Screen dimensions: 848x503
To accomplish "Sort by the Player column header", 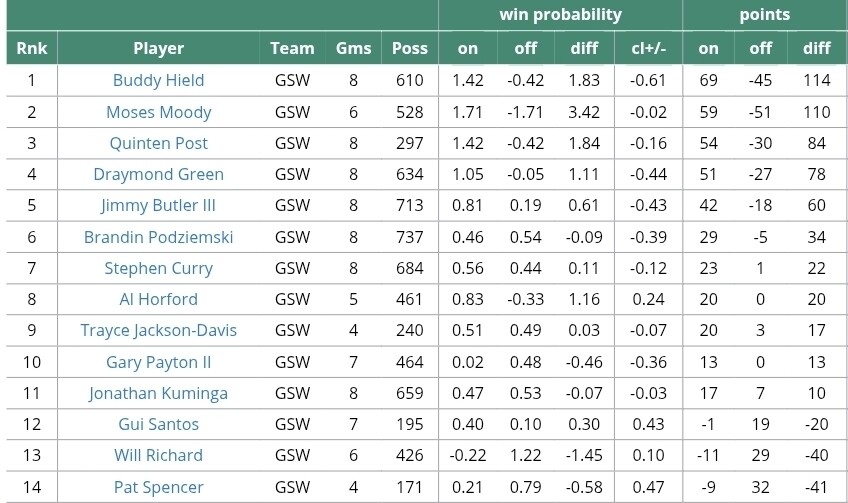I will pyautogui.click(x=158, y=48).
